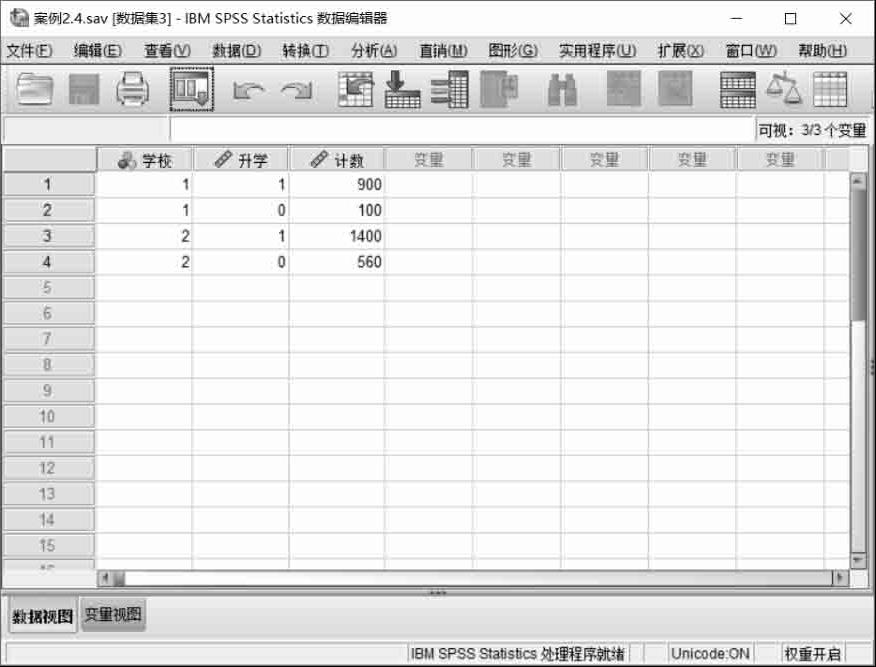The height and width of the screenshot is (667, 876).
Task: Open the 窗口(W) menu
Action: (750, 51)
